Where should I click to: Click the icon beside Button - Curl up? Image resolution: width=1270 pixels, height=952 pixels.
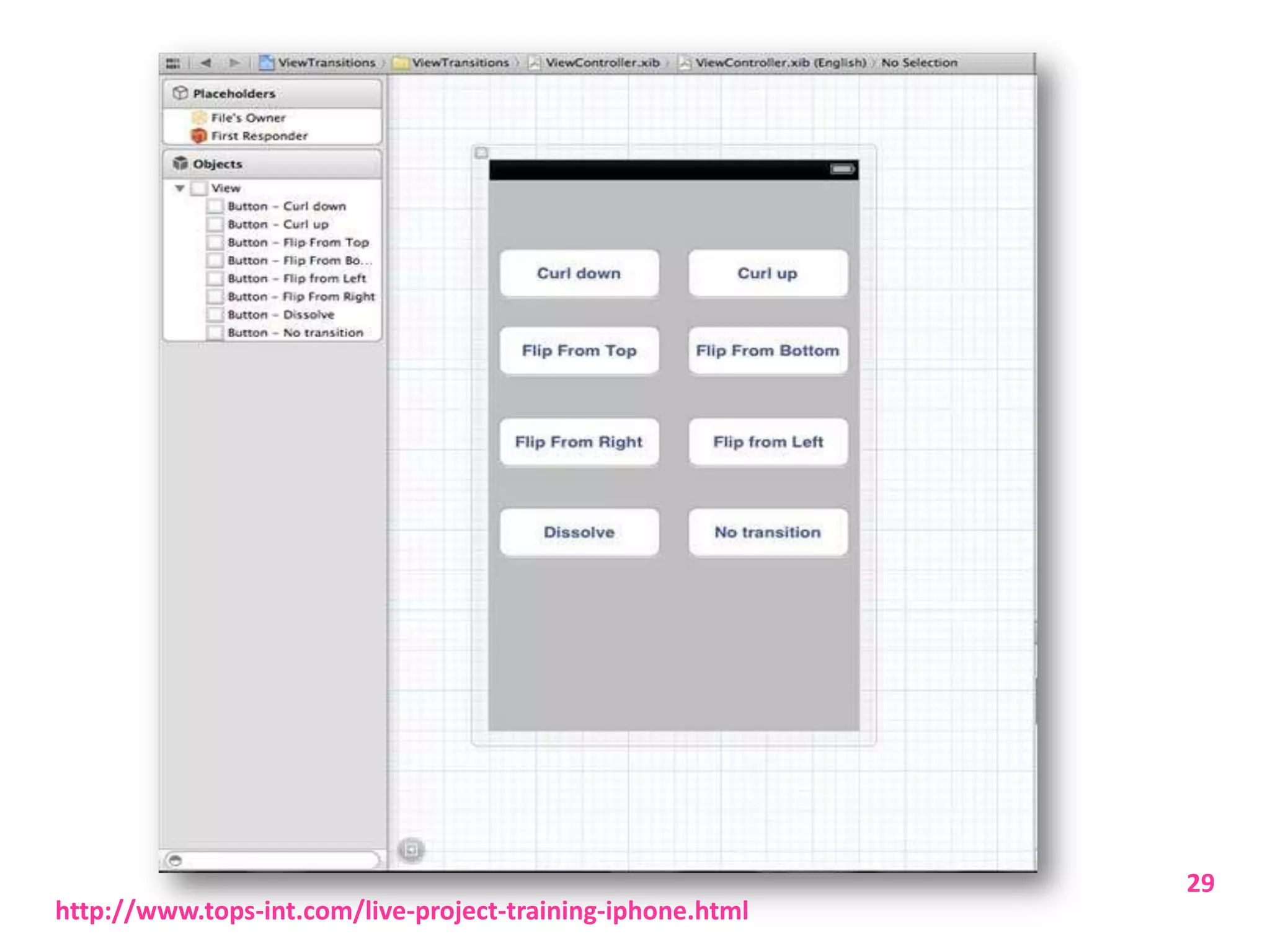[215, 224]
